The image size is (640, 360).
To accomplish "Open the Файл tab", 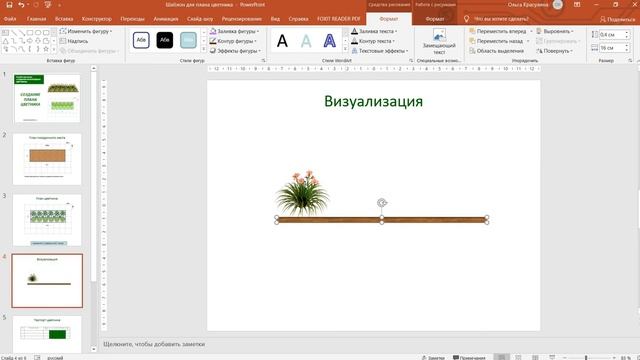I will coord(10,19).
